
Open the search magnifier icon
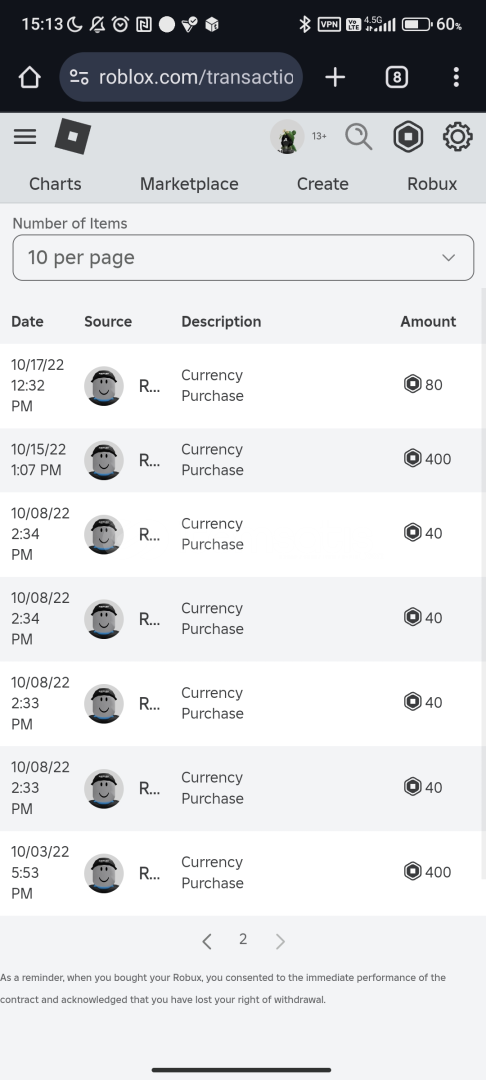point(359,136)
